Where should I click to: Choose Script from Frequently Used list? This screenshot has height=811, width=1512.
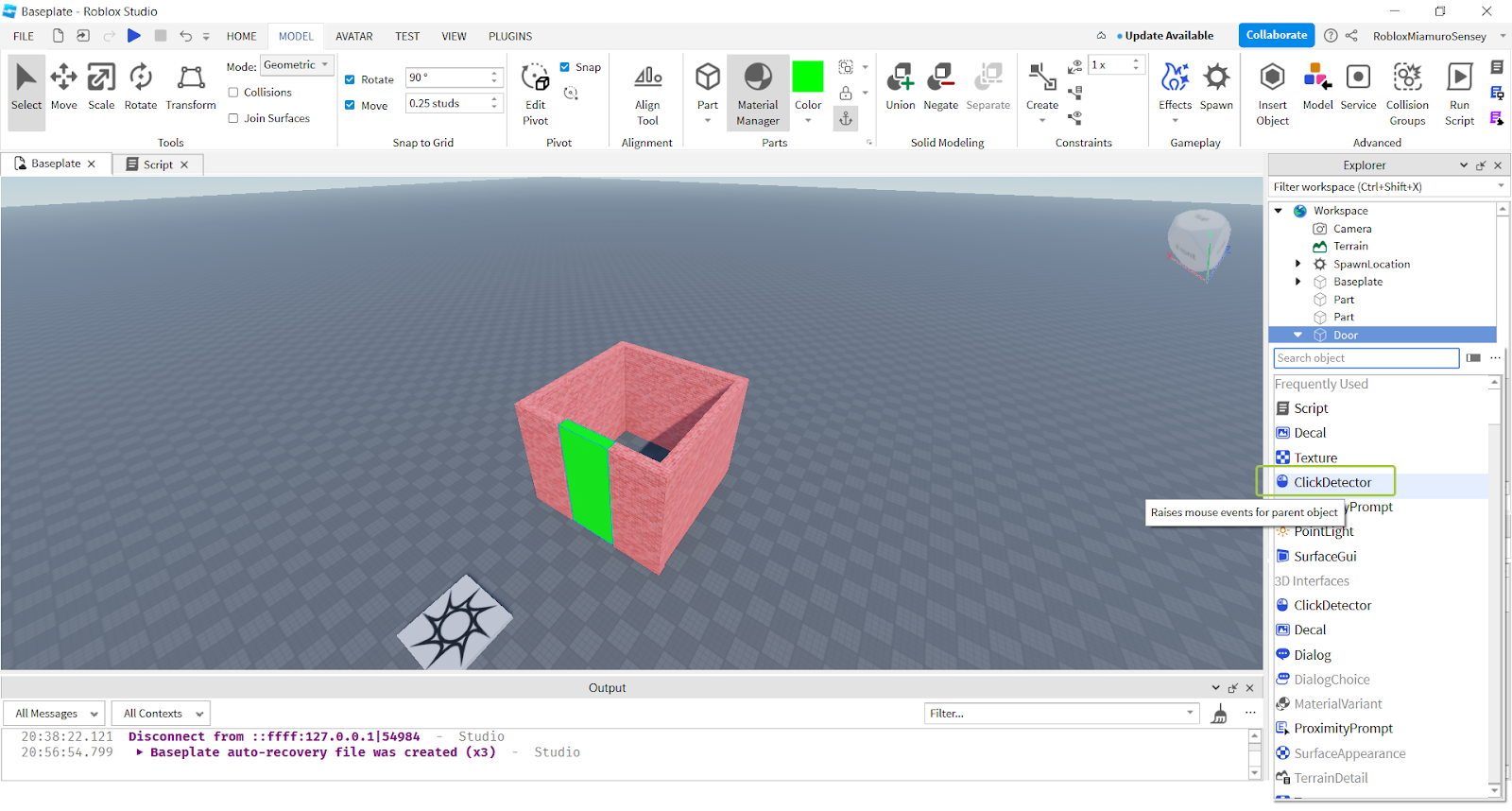tap(1311, 408)
